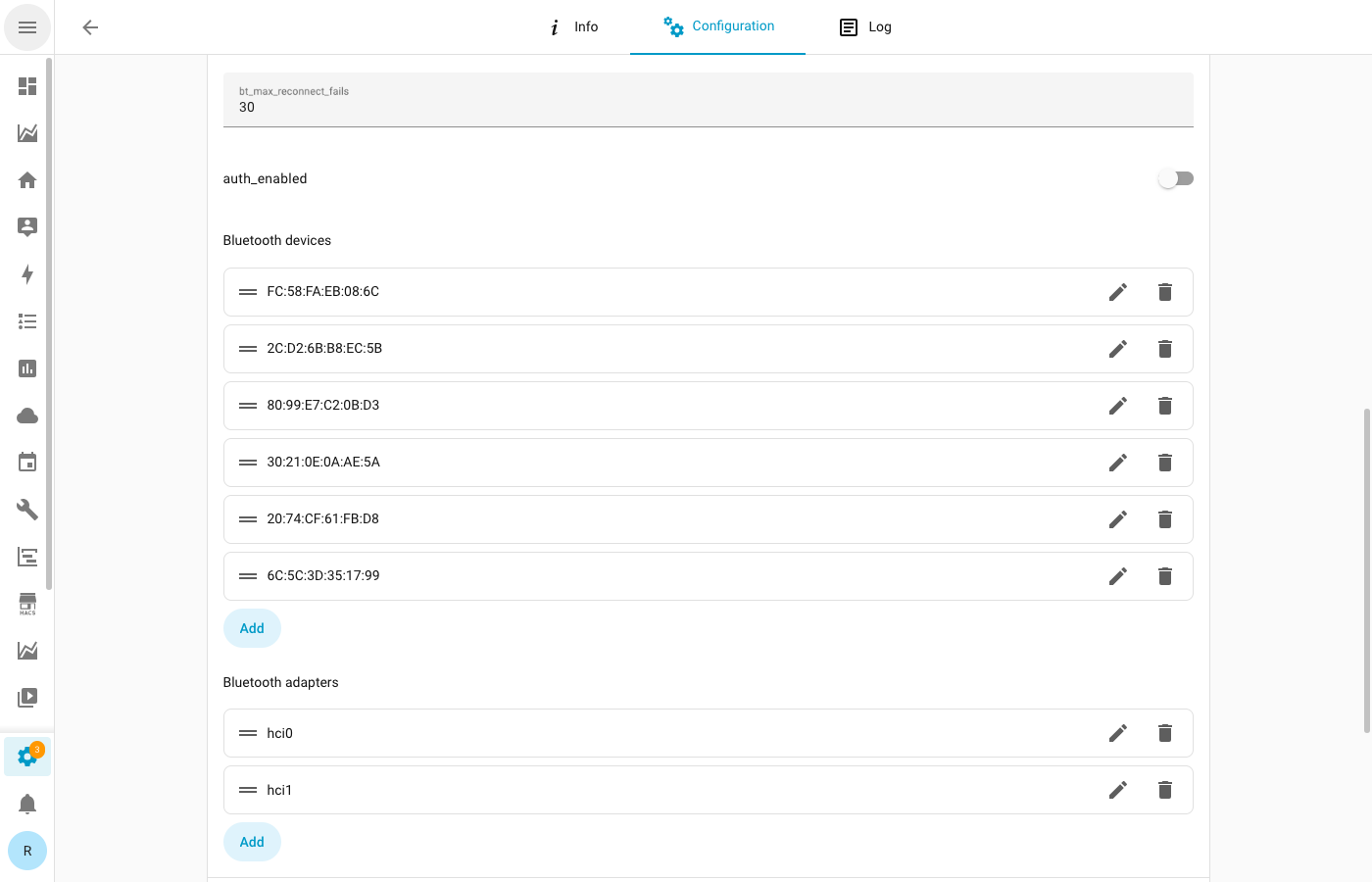Image resolution: width=1372 pixels, height=882 pixels.
Task: Open the Notifications bell in sidebar
Action: pyautogui.click(x=27, y=805)
